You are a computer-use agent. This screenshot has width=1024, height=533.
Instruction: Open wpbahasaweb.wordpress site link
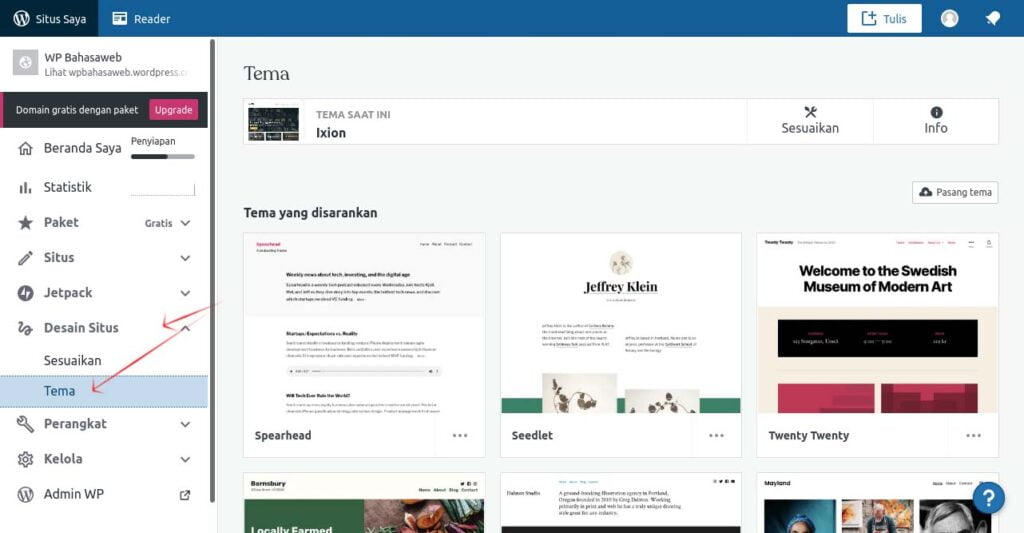[116, 73]
